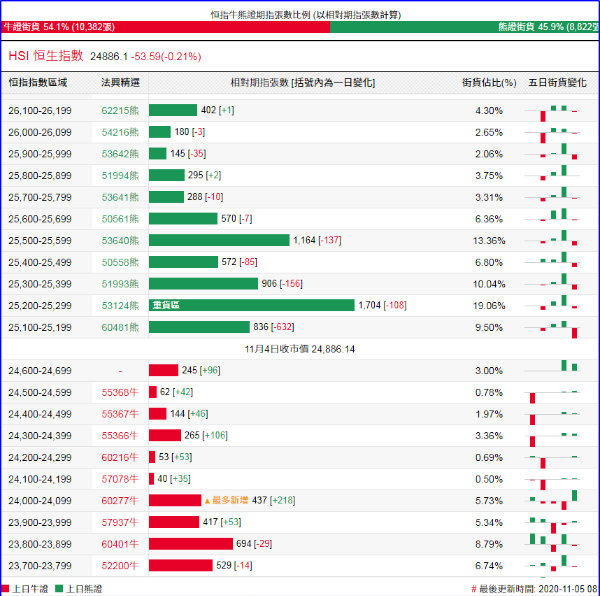600x596 pixels.
Task: Click the 相對期指張數 column header
Action: [303, 83]
